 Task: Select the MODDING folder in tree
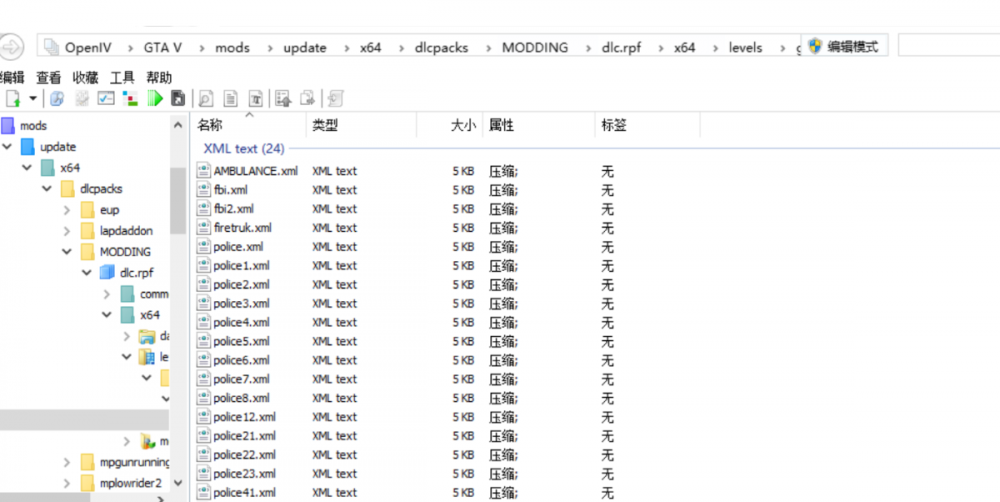125,252
